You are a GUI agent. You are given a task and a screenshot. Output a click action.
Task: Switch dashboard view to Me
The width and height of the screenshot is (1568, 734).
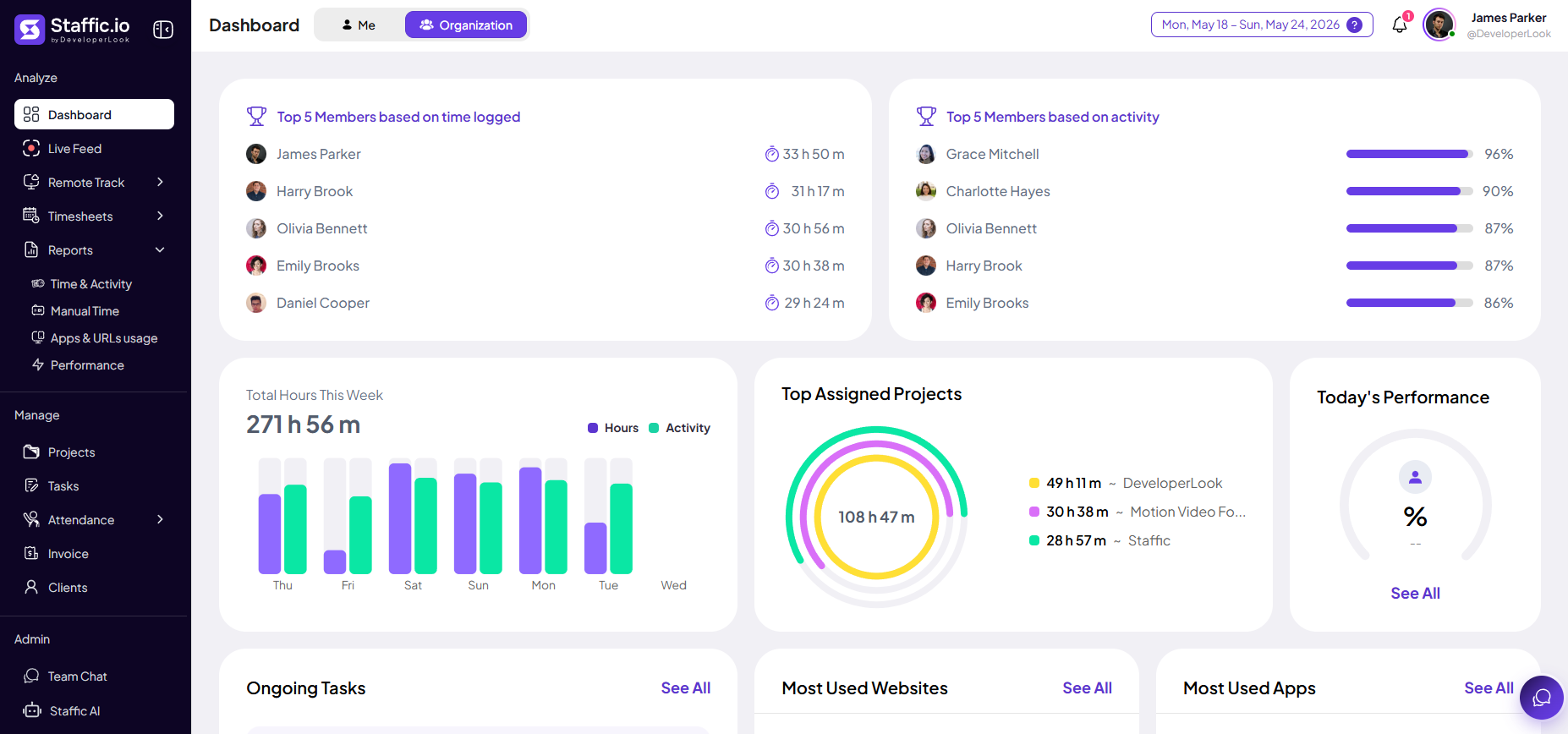[x=359, y=25]
